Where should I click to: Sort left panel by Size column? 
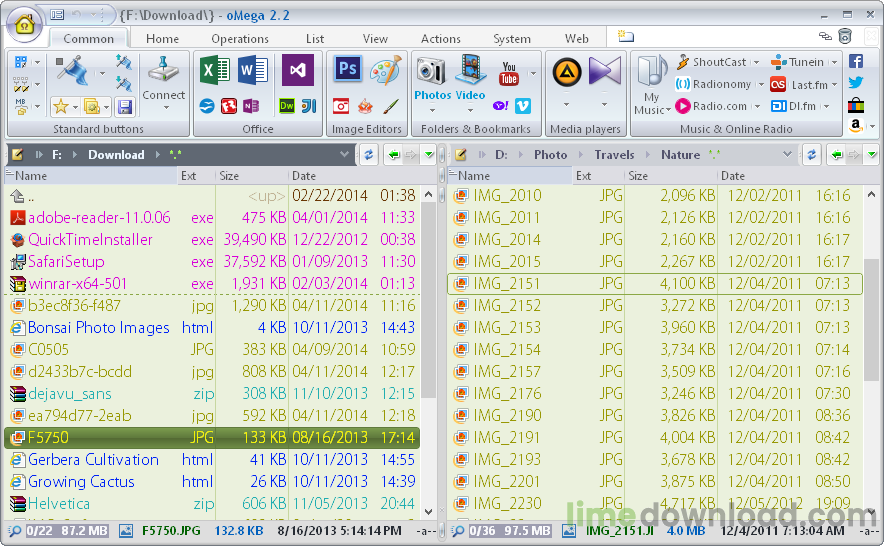[x=251, y=176]
